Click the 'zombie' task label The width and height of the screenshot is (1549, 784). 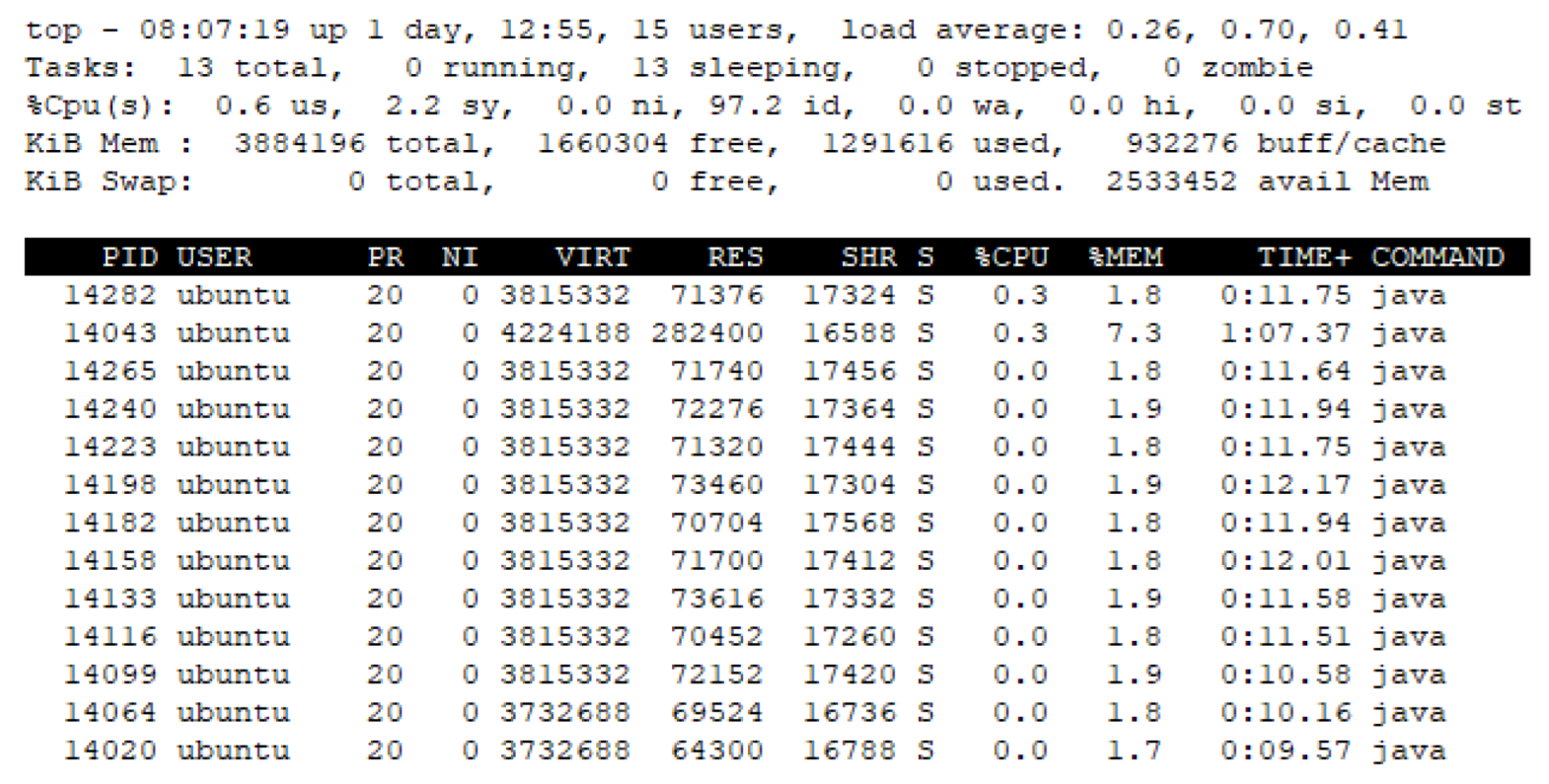(1257, 68)
